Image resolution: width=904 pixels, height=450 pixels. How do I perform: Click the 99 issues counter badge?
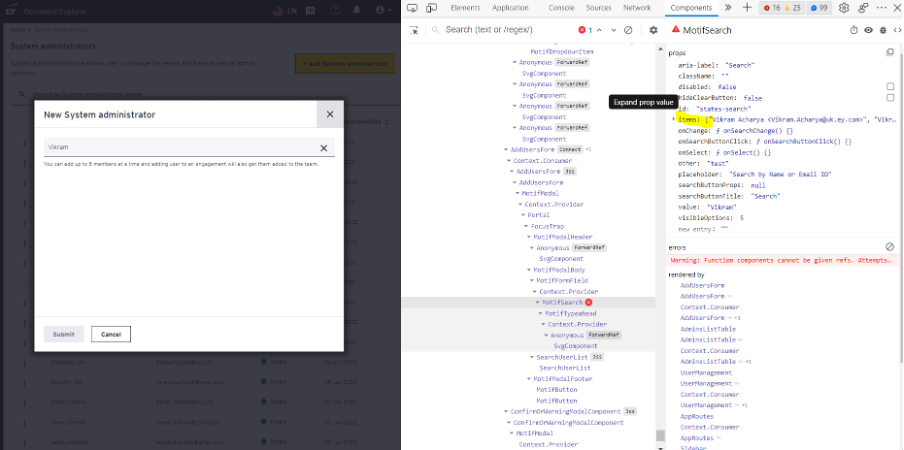pos(819,8)
